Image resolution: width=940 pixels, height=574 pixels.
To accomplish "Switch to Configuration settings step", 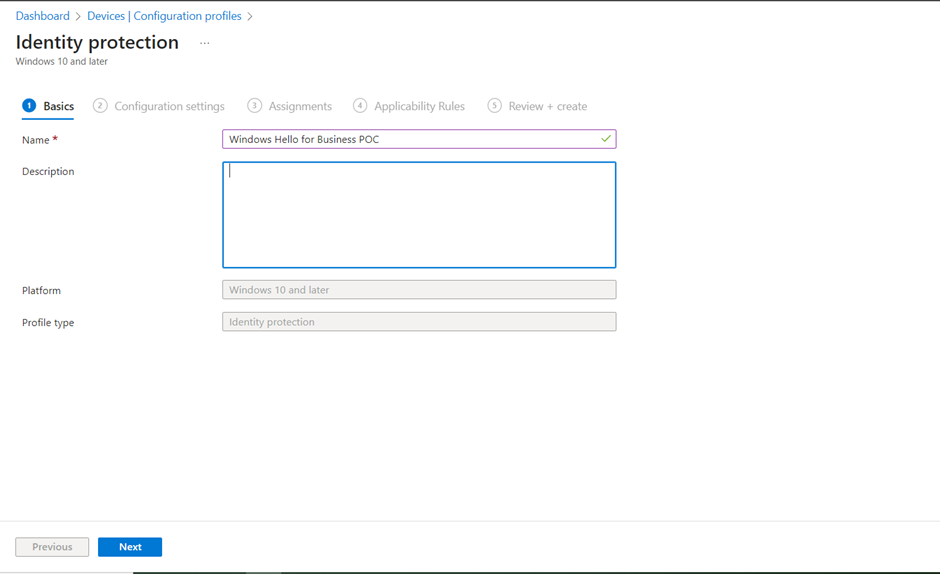I will pyautogui.click(x=159, y=106).
